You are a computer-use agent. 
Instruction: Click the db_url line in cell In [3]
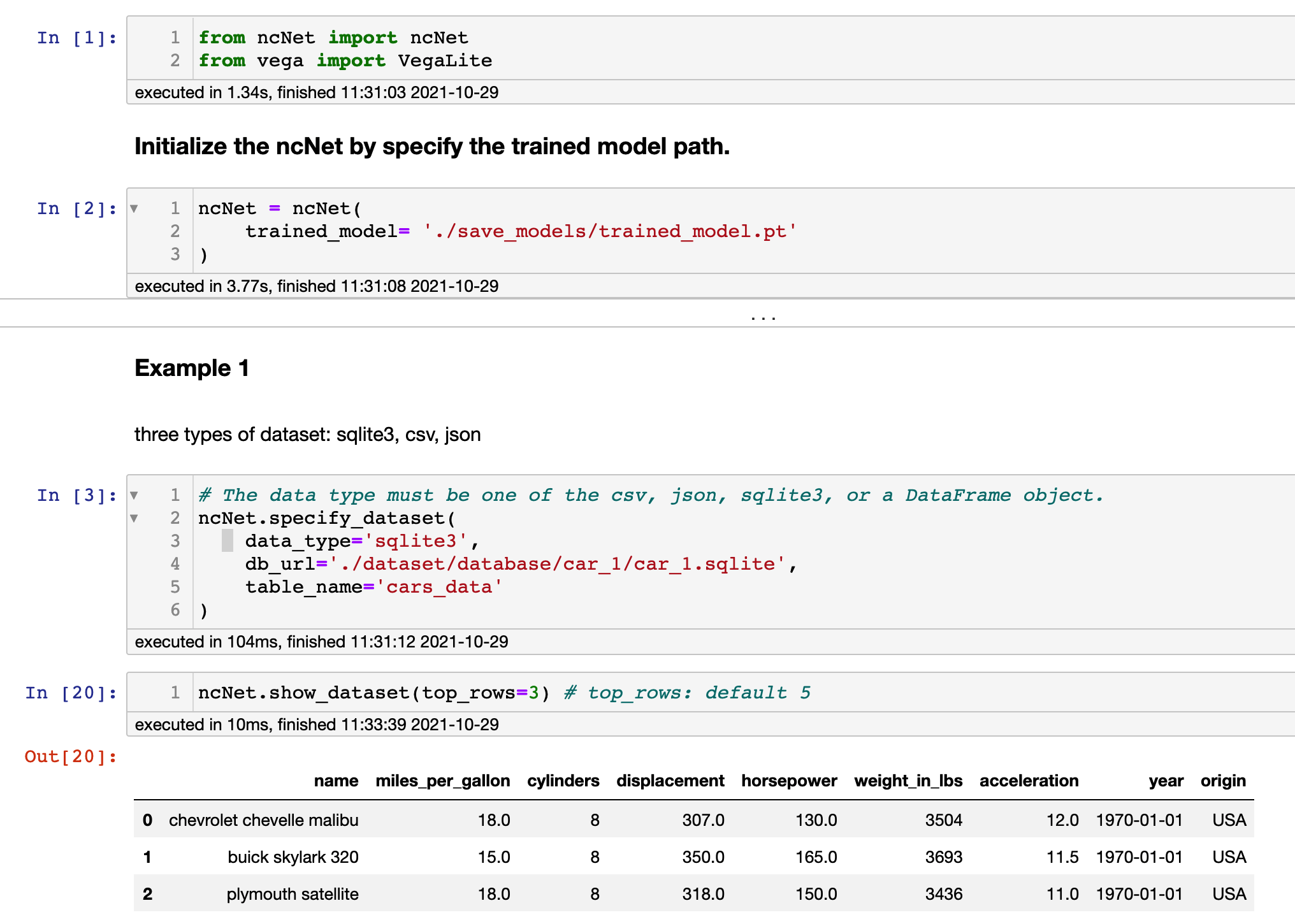click(520, 564)
